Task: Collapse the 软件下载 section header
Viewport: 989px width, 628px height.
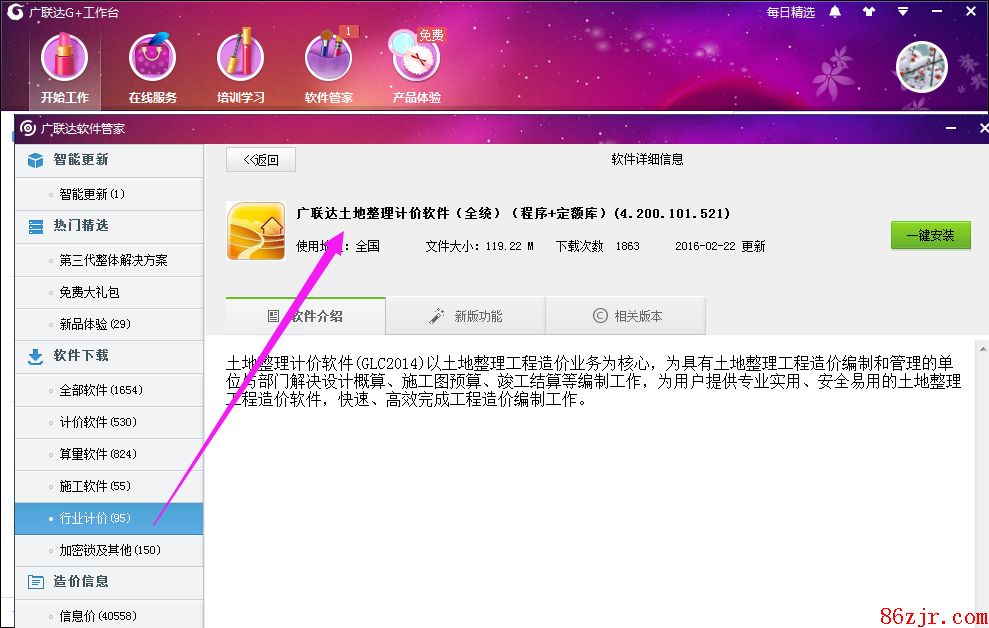Action: pyautogui.click(x=108, y=356)
